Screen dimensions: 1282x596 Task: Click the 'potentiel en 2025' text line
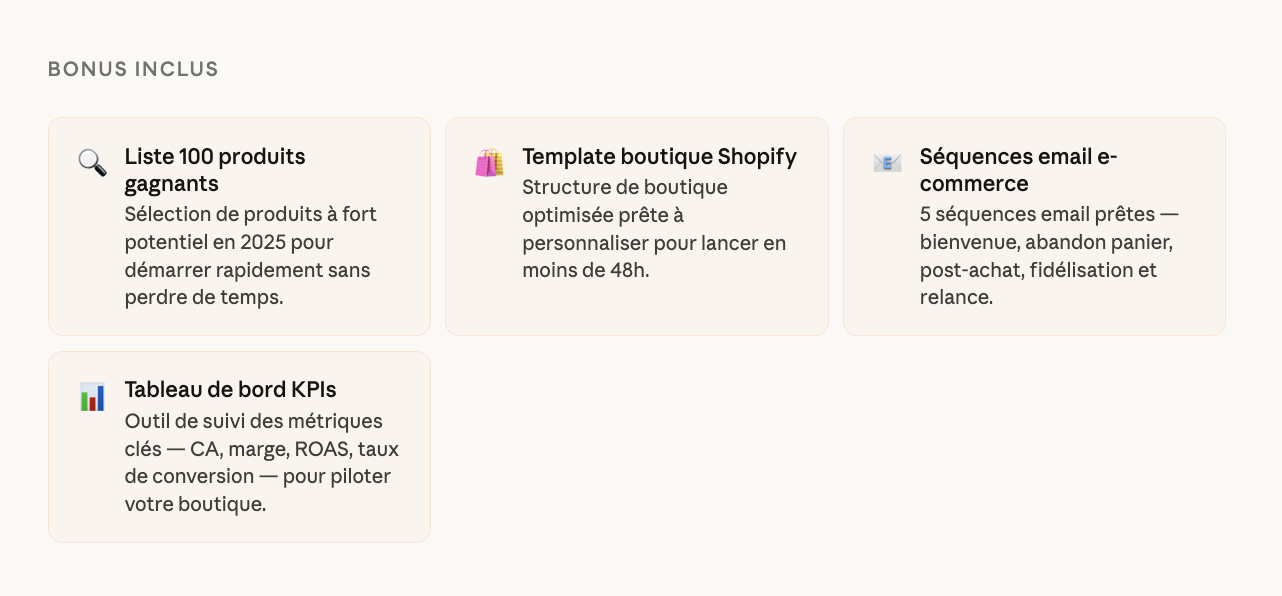click(x=229, y=242)
